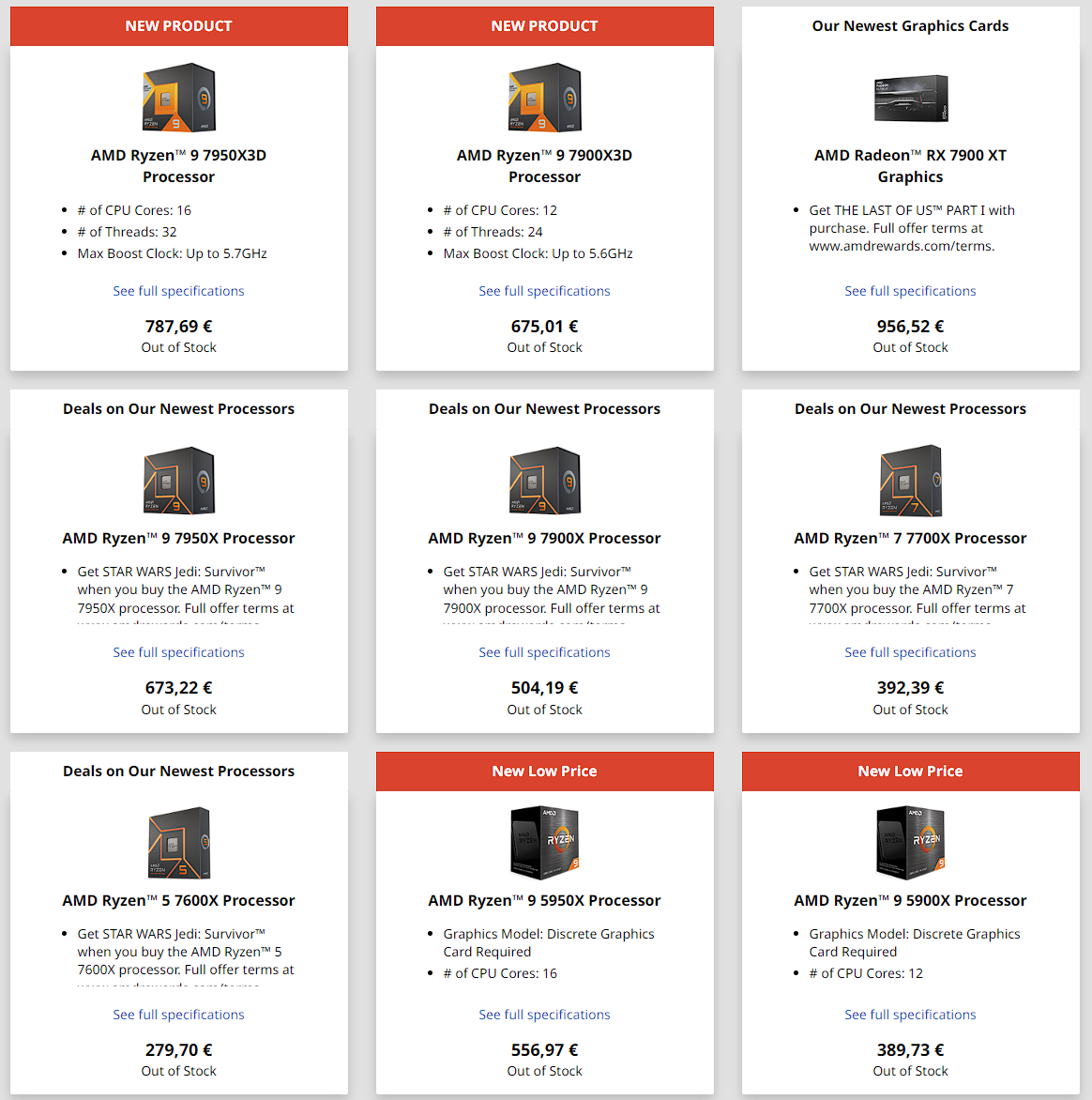Click the Radeon RX 7900 XT box image
This screenshot has height=1100, width=1092.
pos(910,99)
